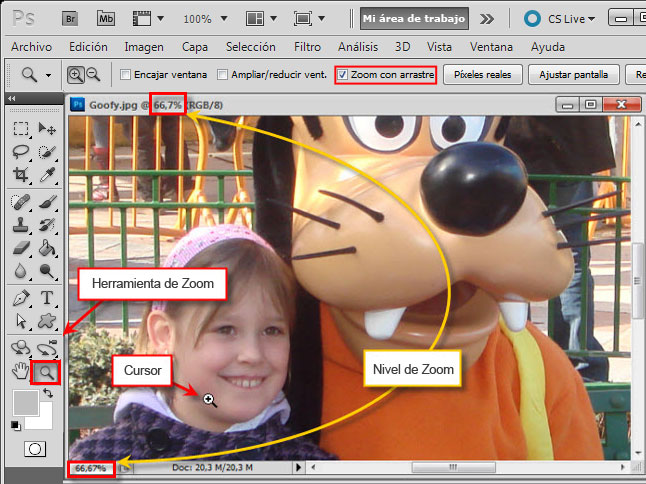The width and height of the screenshot is (646, 484).
Task: Select the Pen tool
Action: pos(21,298)
